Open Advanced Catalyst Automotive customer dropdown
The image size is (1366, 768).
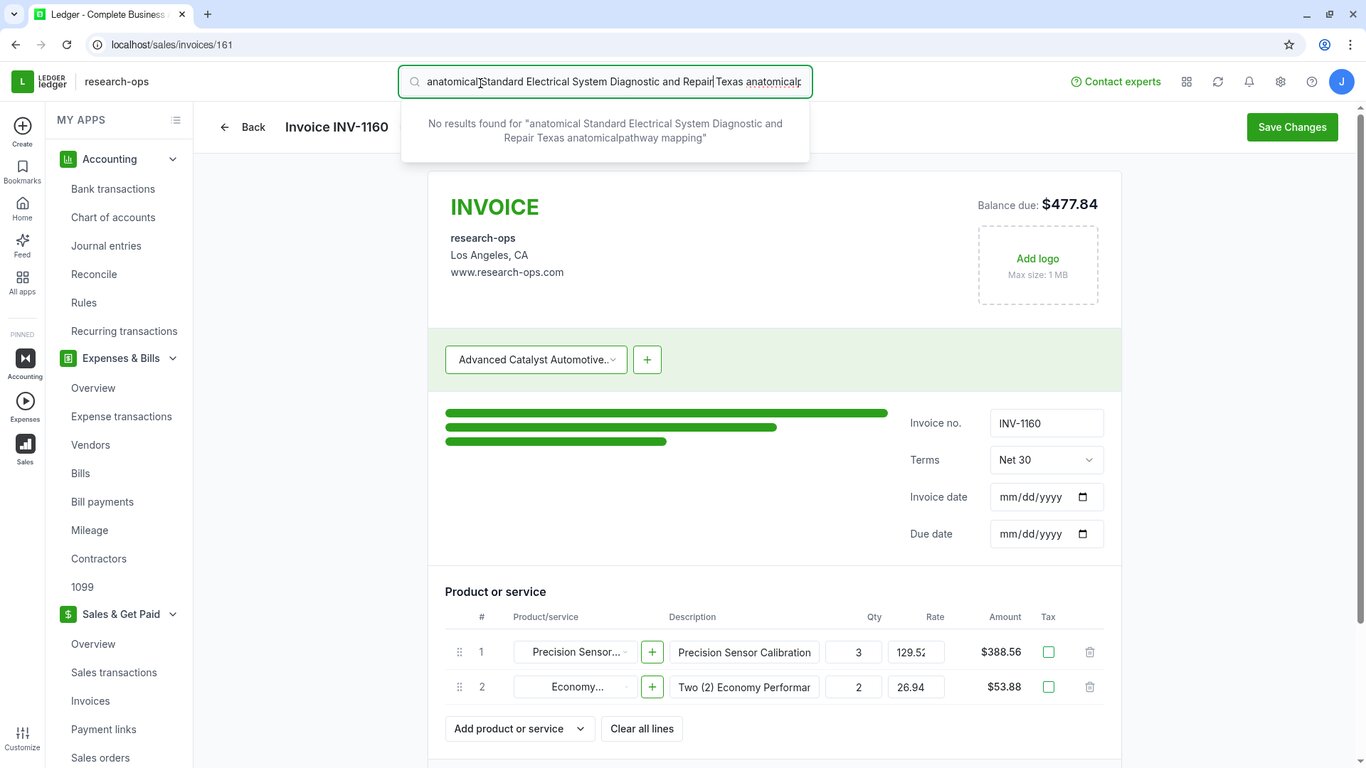(x=536, y=360)
